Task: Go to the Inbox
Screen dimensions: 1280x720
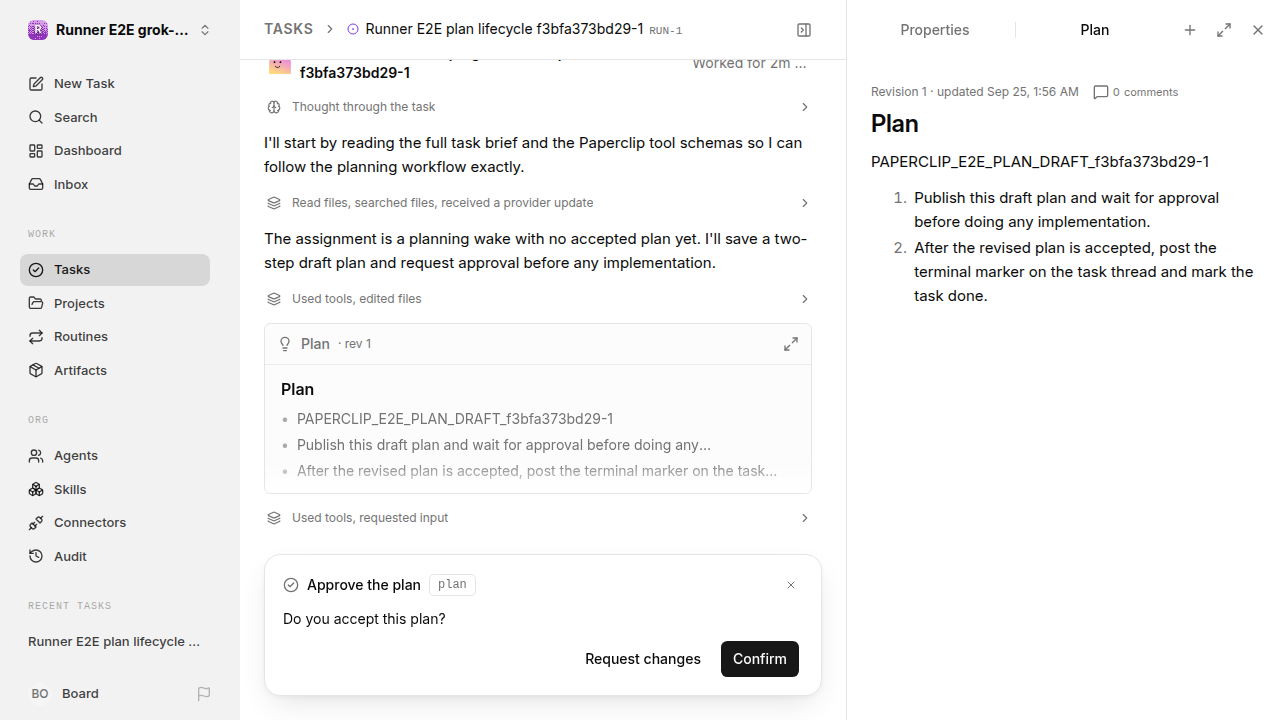Action: click(115, 185)
